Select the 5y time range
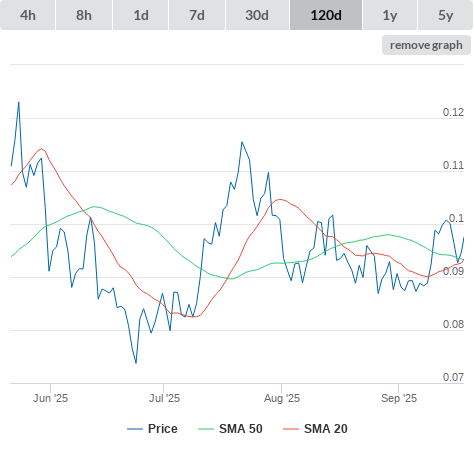474x455 pixels. [446, 15]
